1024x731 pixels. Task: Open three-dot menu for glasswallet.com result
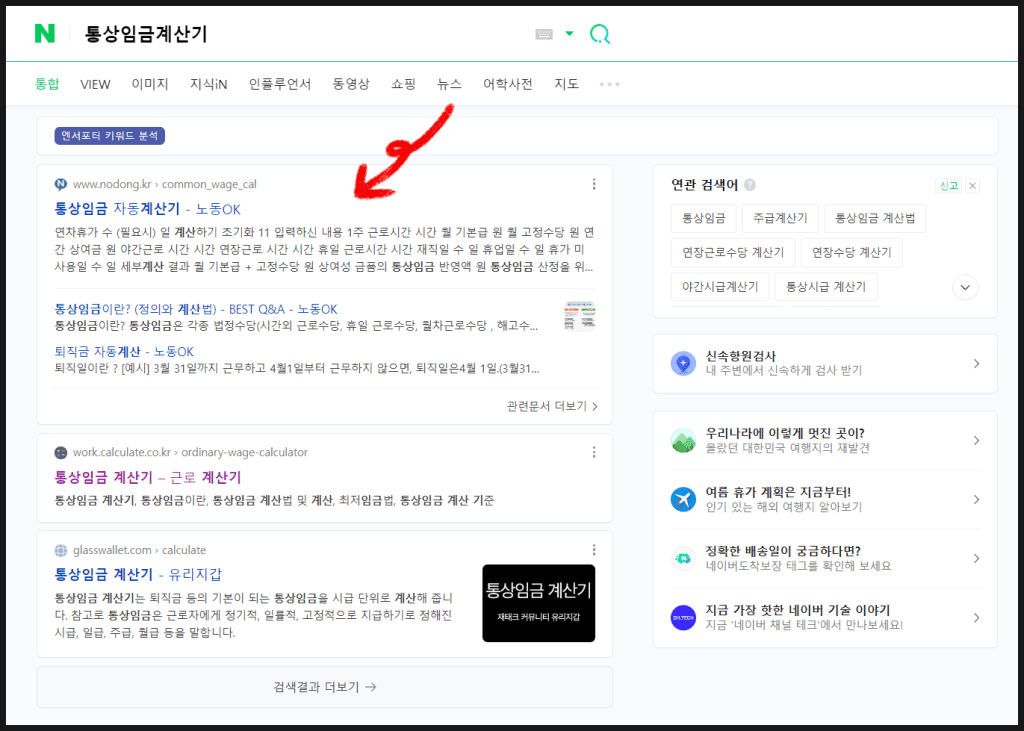(594, 549)
